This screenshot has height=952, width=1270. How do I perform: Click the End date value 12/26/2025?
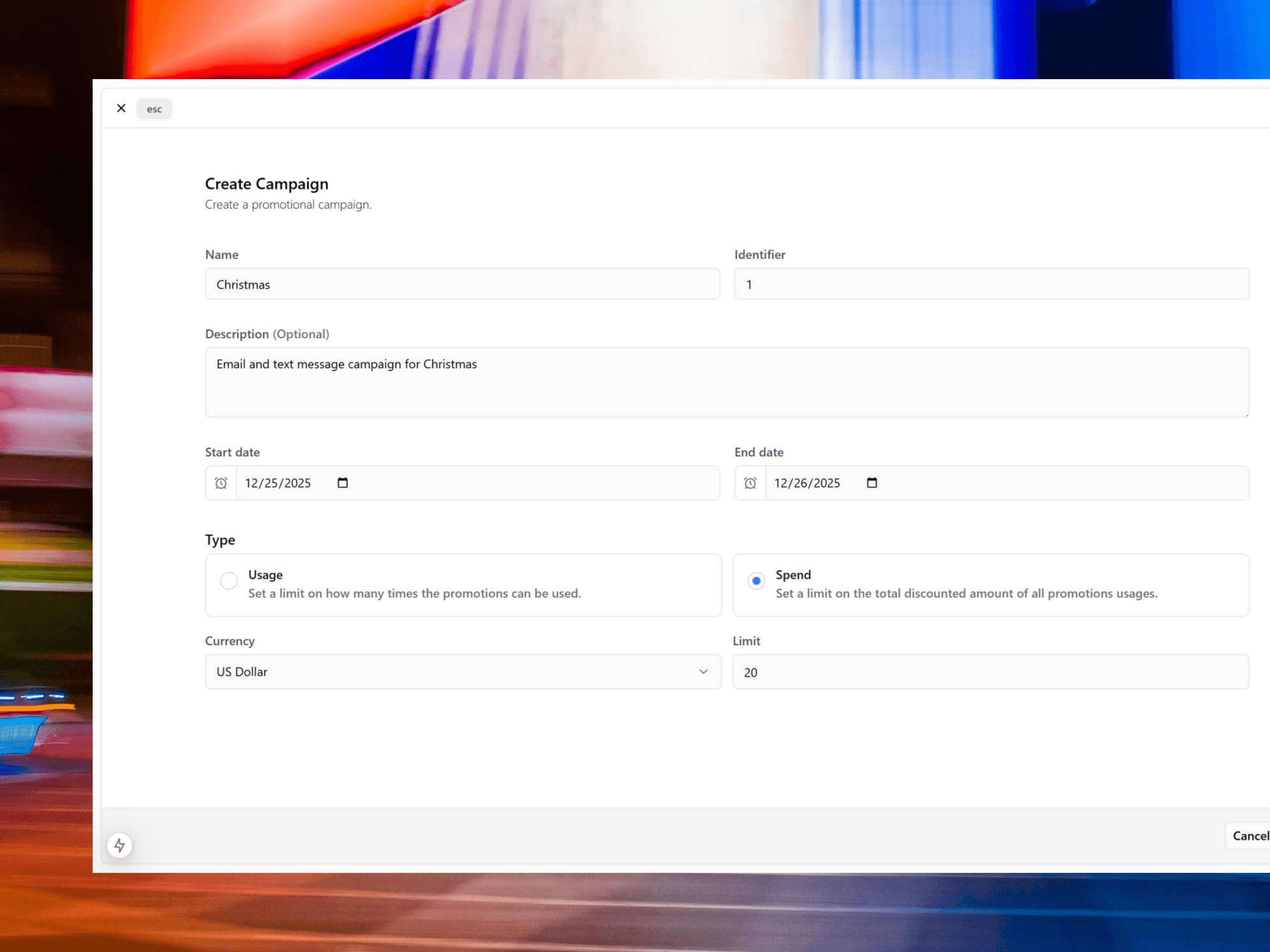coord(807,483)
